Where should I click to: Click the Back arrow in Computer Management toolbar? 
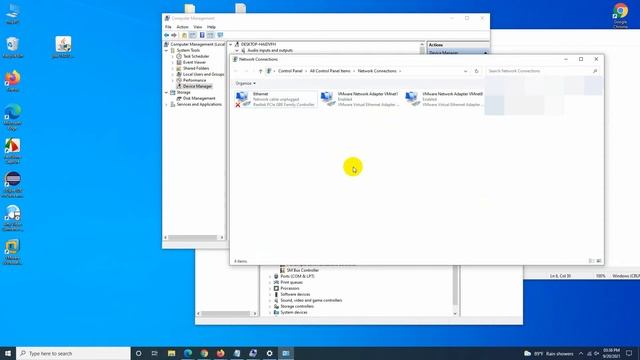coord(167,35)
